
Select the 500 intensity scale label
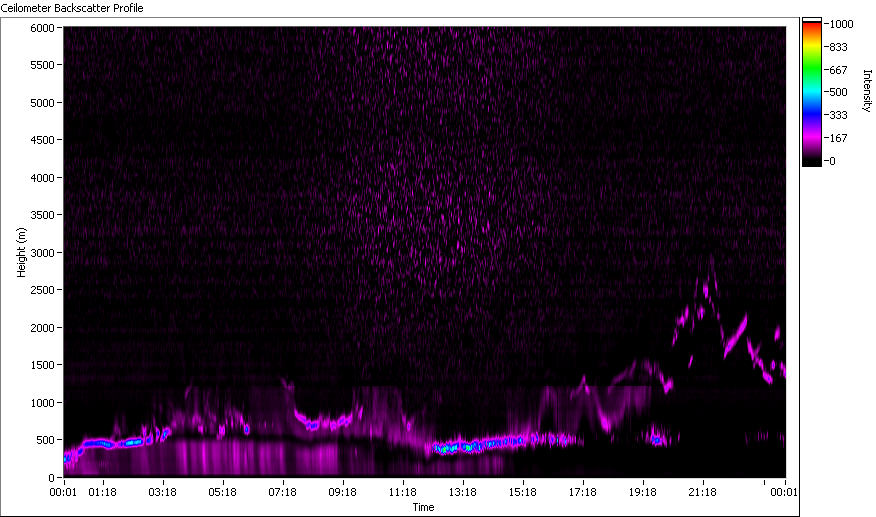[x=839, y=92]
